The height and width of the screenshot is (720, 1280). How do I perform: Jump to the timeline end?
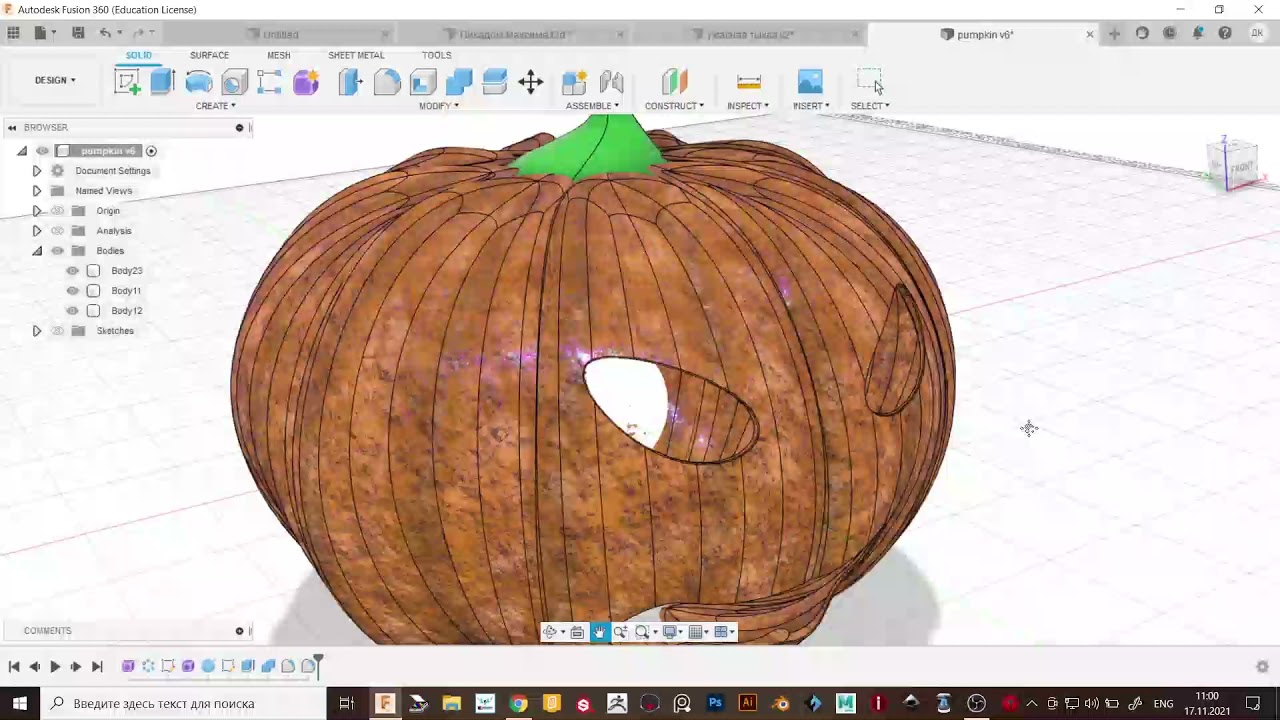tap(97, 666)
